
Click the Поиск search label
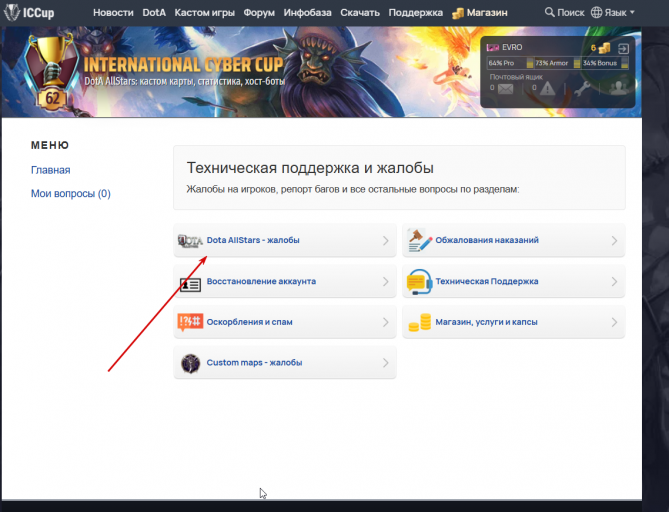tap(570, 13)
